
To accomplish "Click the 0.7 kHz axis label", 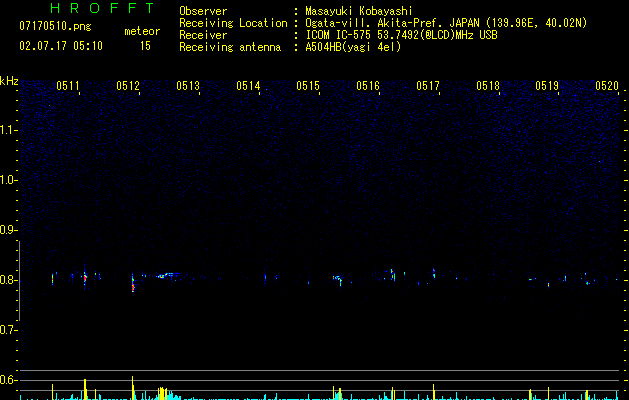I will (8, 330).
